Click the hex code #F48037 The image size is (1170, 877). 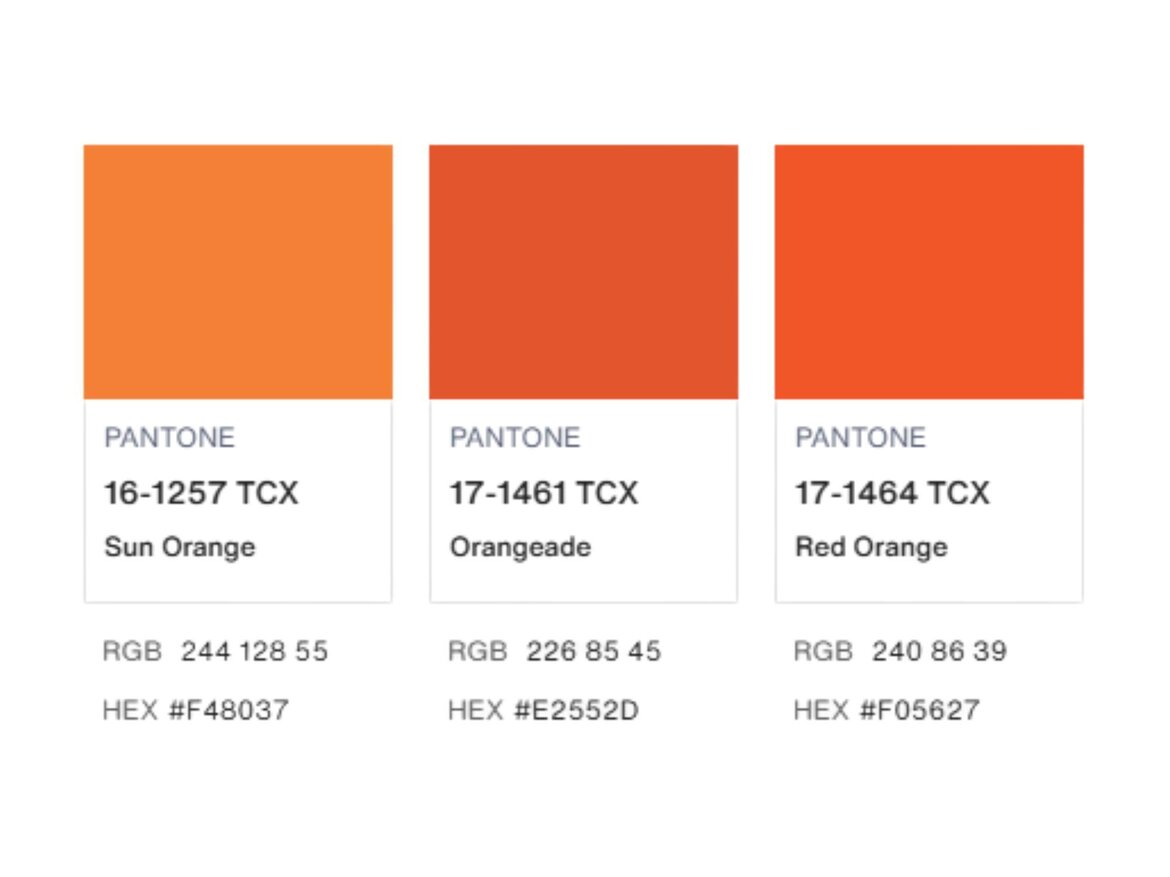point(229,711)
